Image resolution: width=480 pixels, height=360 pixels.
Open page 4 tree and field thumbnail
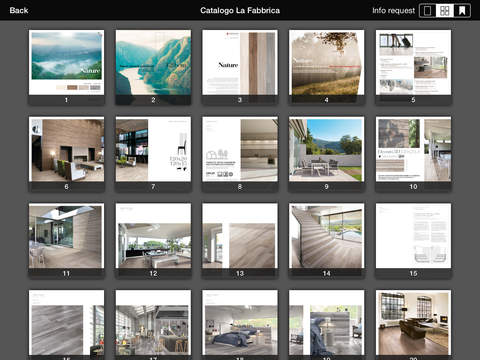[327, 62]
